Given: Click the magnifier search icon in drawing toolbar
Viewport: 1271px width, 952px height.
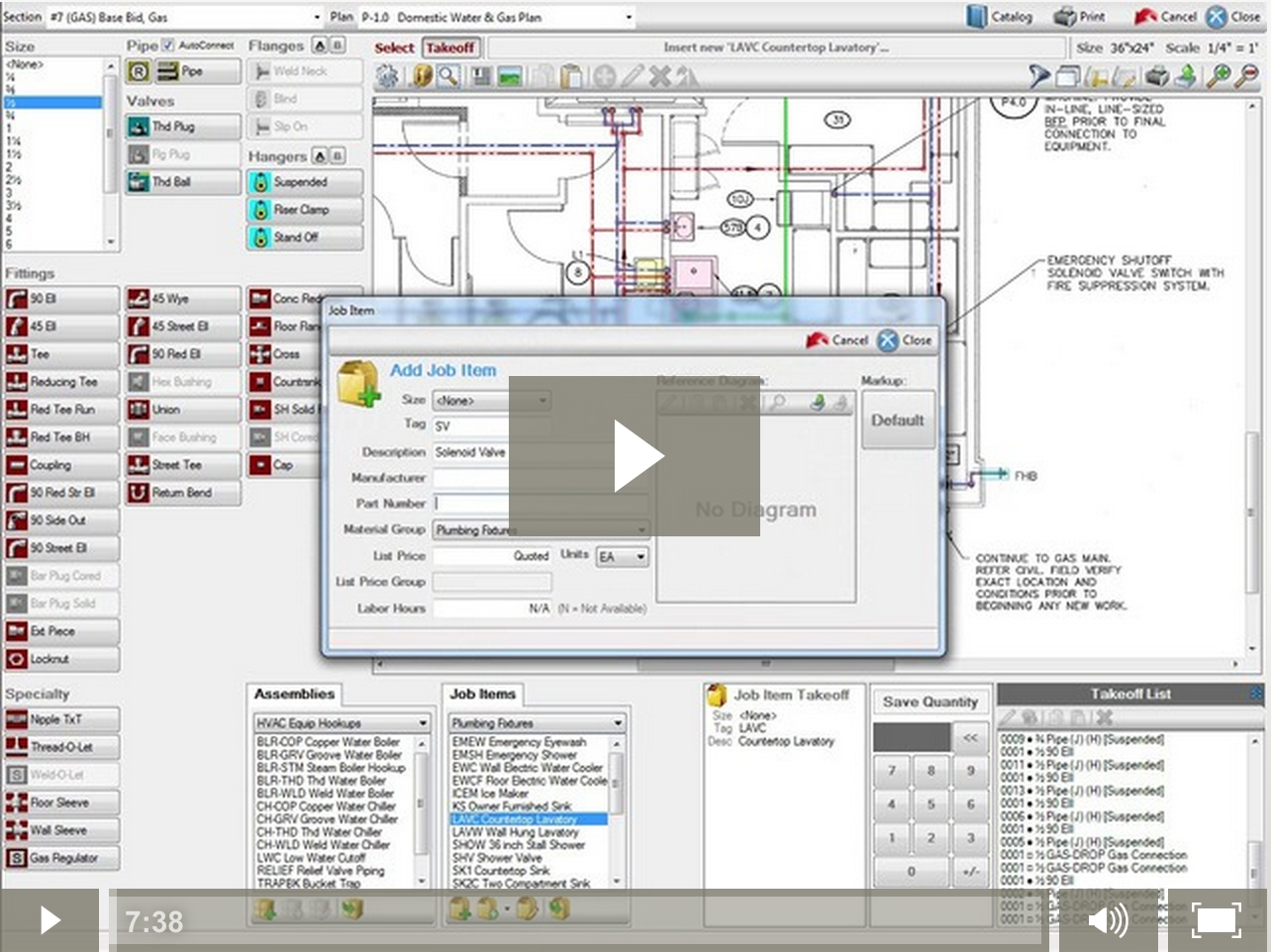Looking at the screenshot, I should (x=448, y=76).
